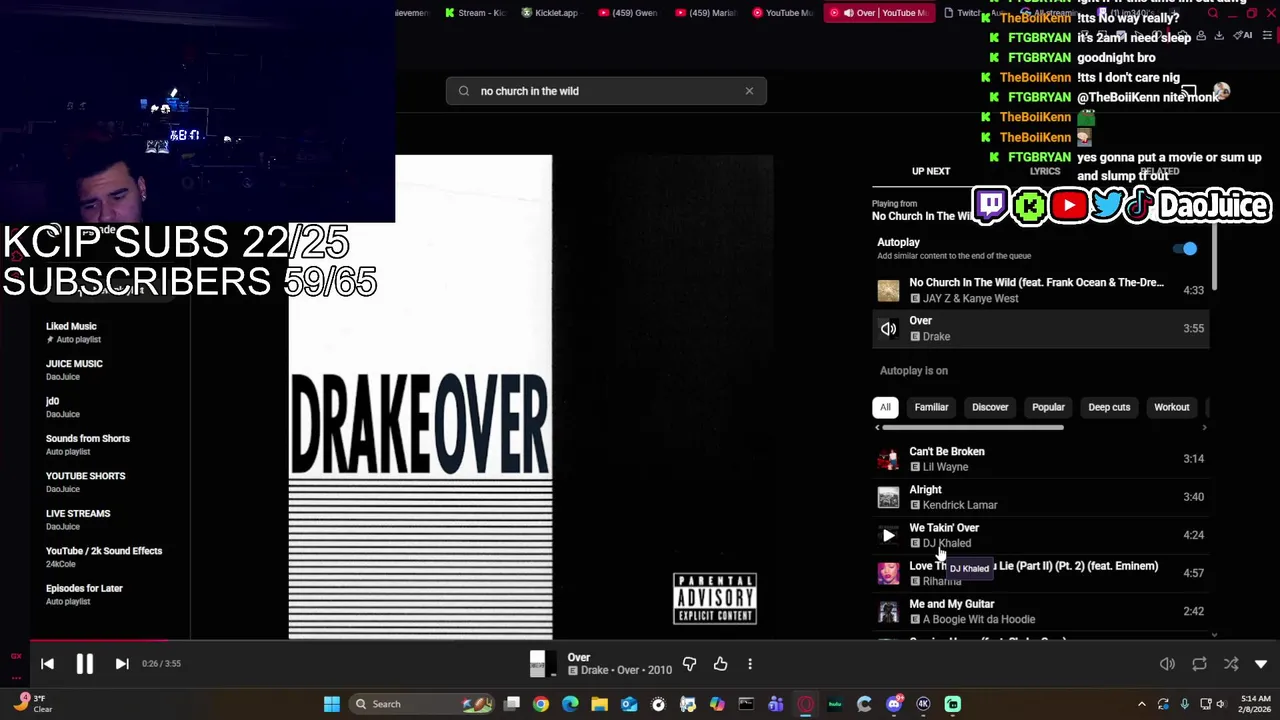
Task: Switch to the Over | YouTube Music browser tab
Action: 880,13
